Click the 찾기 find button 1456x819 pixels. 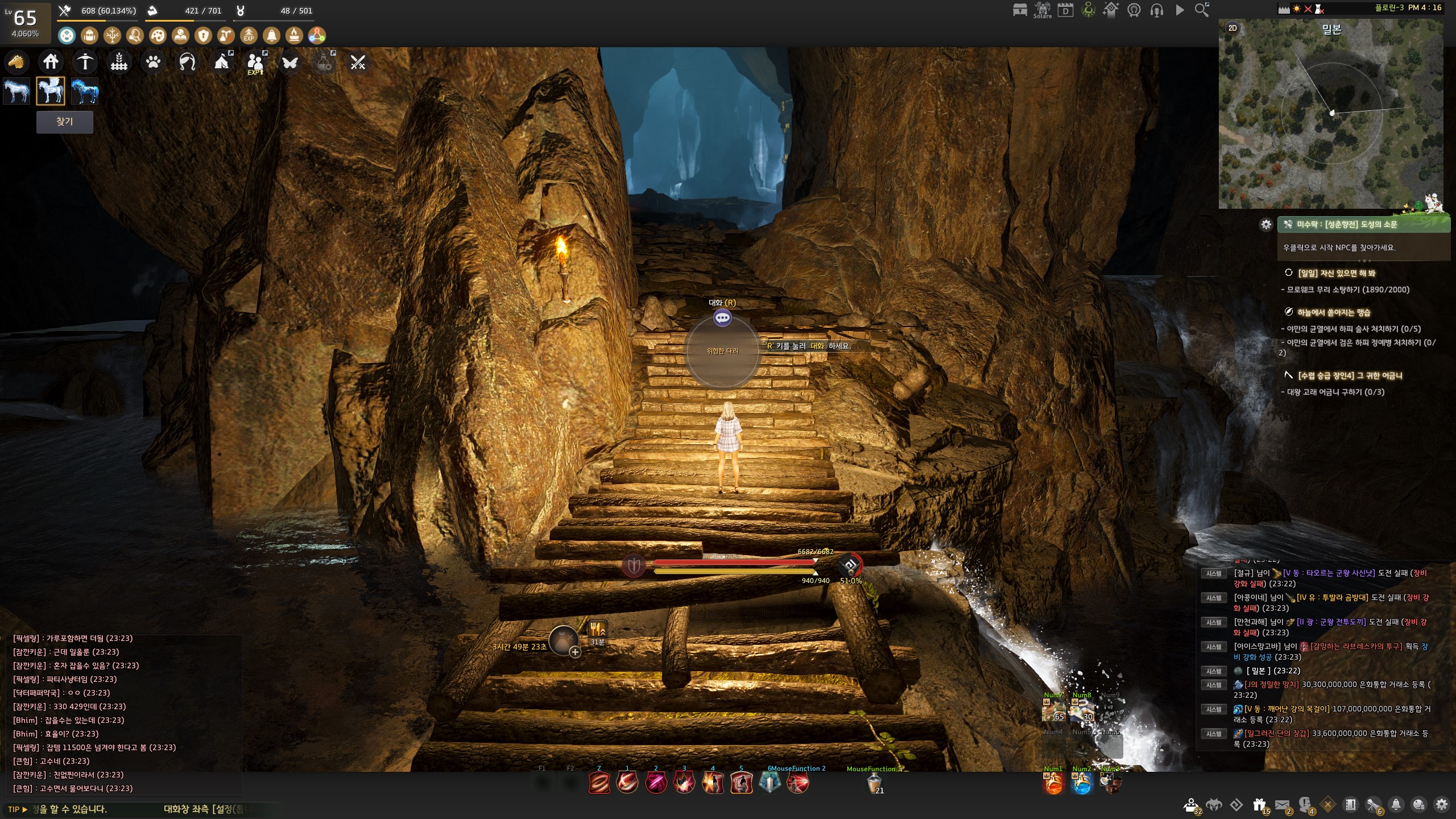click(x=65, y=122)
